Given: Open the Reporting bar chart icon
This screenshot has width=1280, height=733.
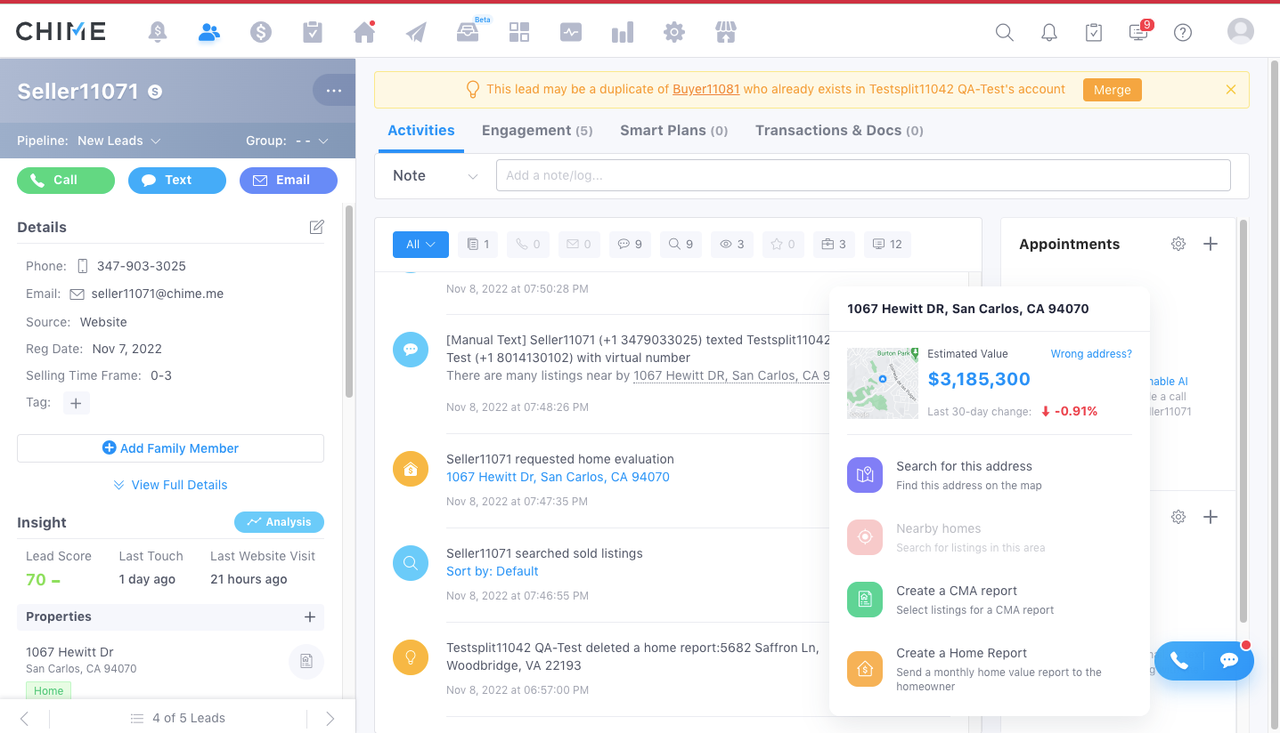Looking at the screenshot, I should coord(622,32).
